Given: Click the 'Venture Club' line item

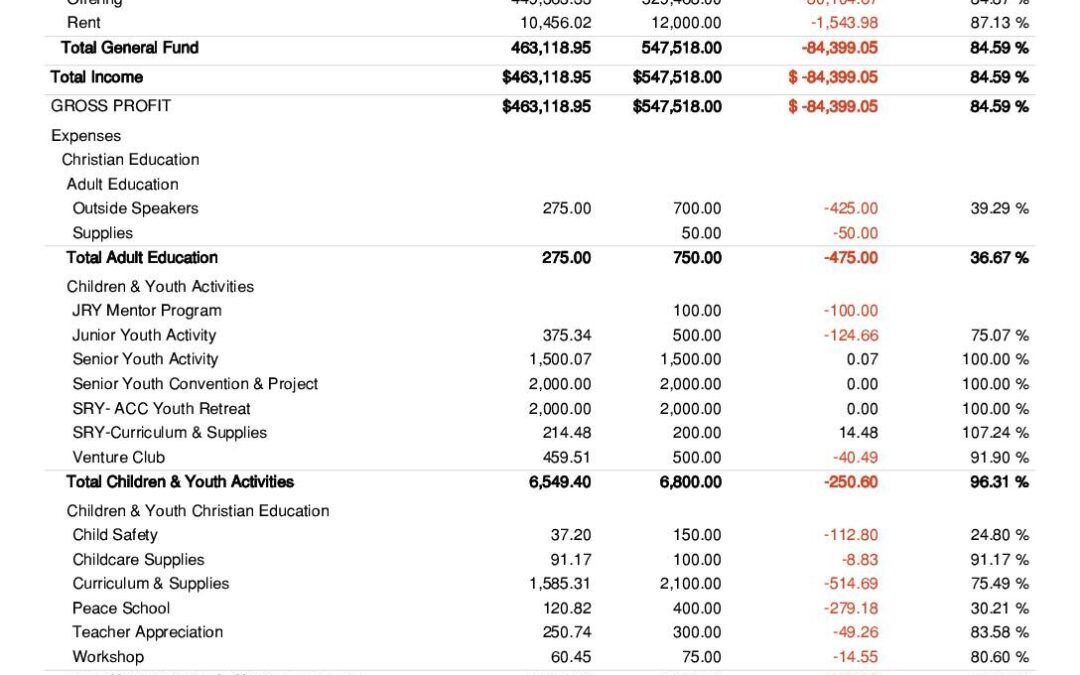Looking at the screenshot, I should coord(118,458).
